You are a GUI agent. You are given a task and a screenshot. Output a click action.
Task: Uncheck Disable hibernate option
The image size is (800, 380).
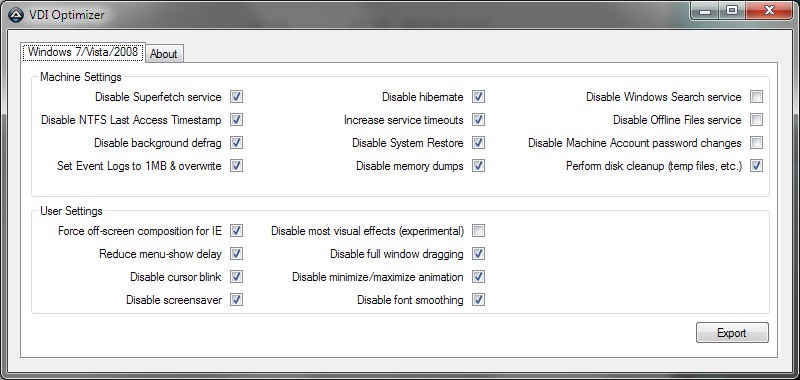point(478,96)
